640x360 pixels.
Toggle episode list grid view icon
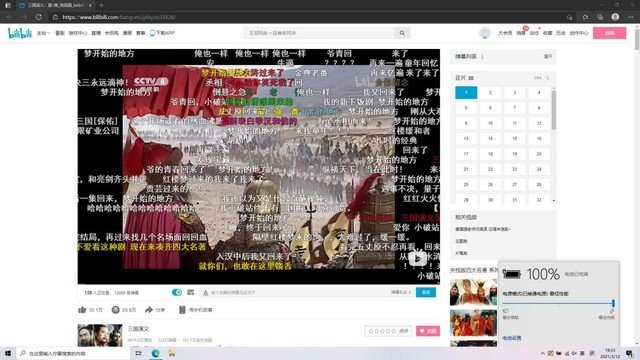(x=471, y=78)
